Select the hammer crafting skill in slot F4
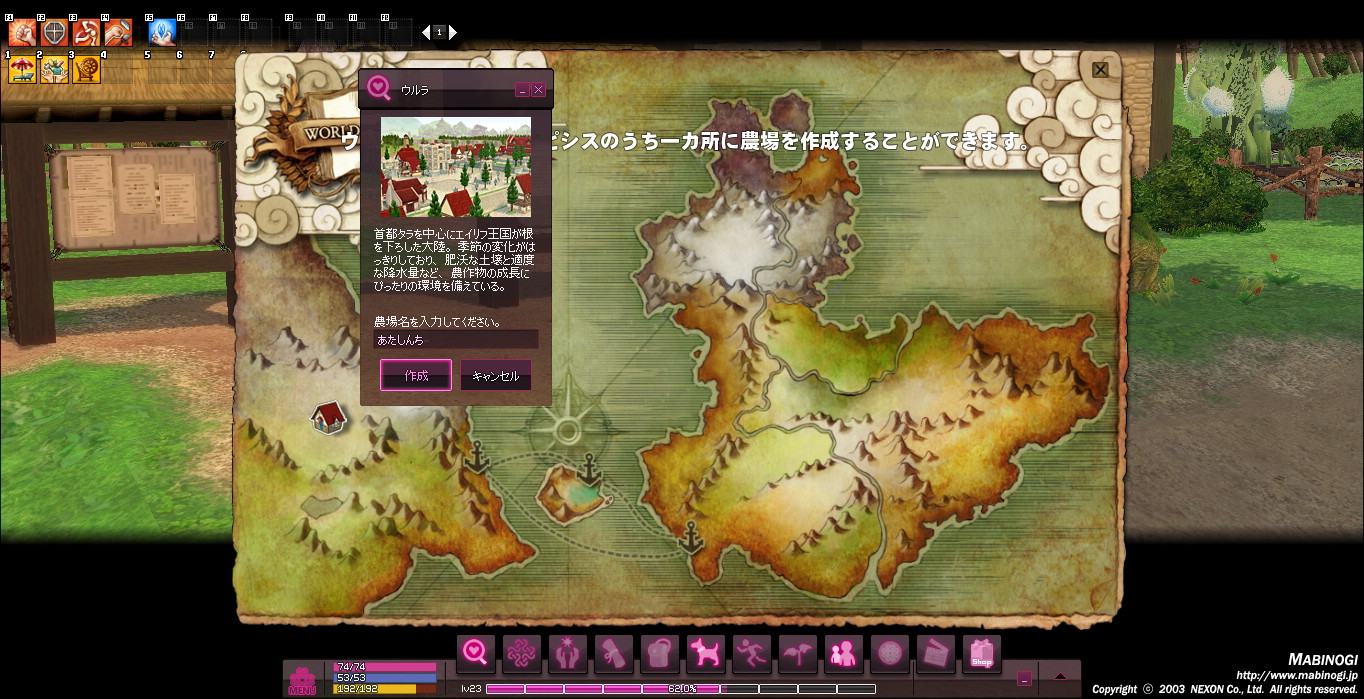 click(118, 32)
